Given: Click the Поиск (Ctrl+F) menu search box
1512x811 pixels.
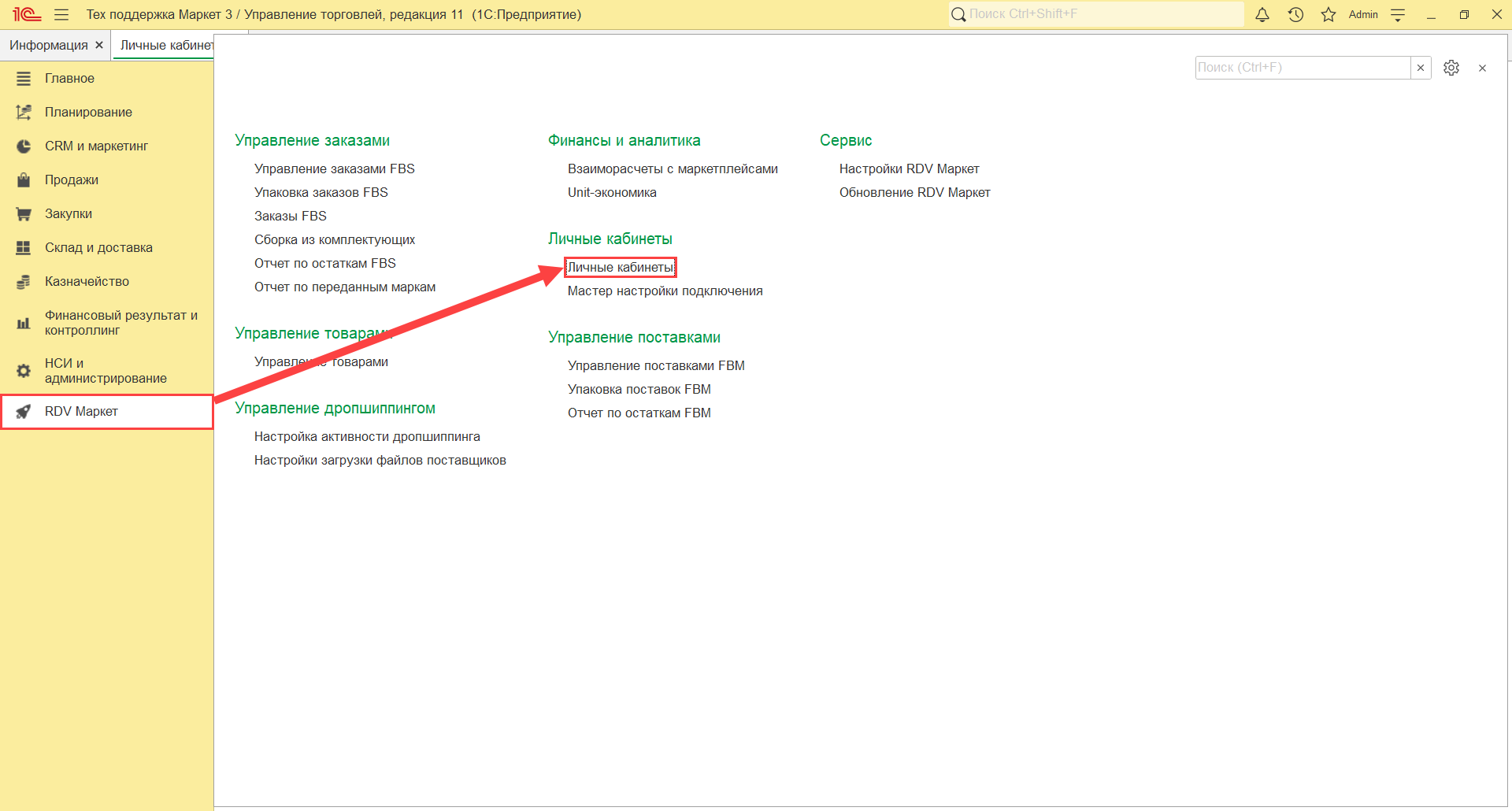Looking at the screenshot, I should [x=1302, y=68].
